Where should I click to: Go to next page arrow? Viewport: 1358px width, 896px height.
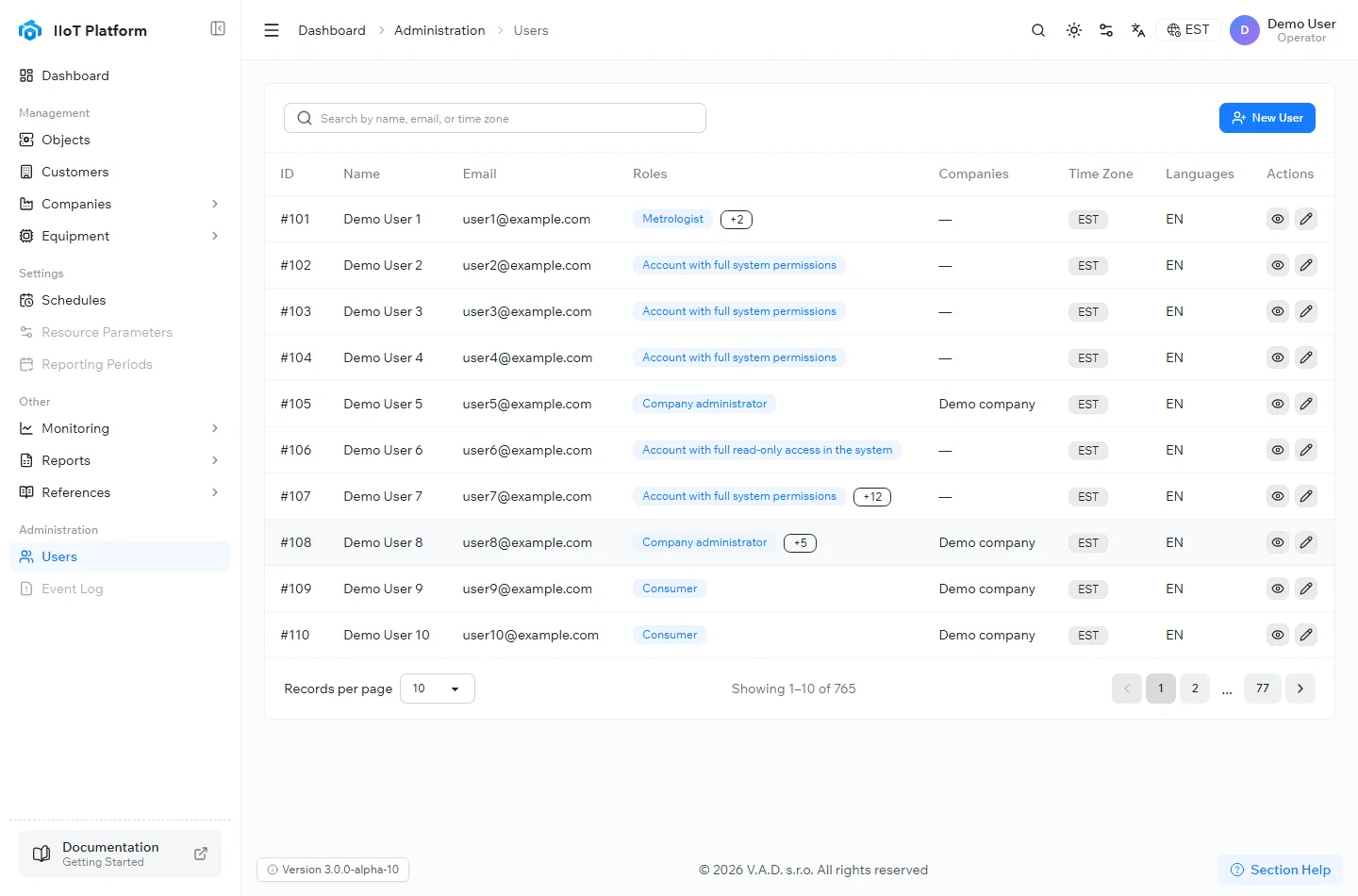(x=1300, y=689)
